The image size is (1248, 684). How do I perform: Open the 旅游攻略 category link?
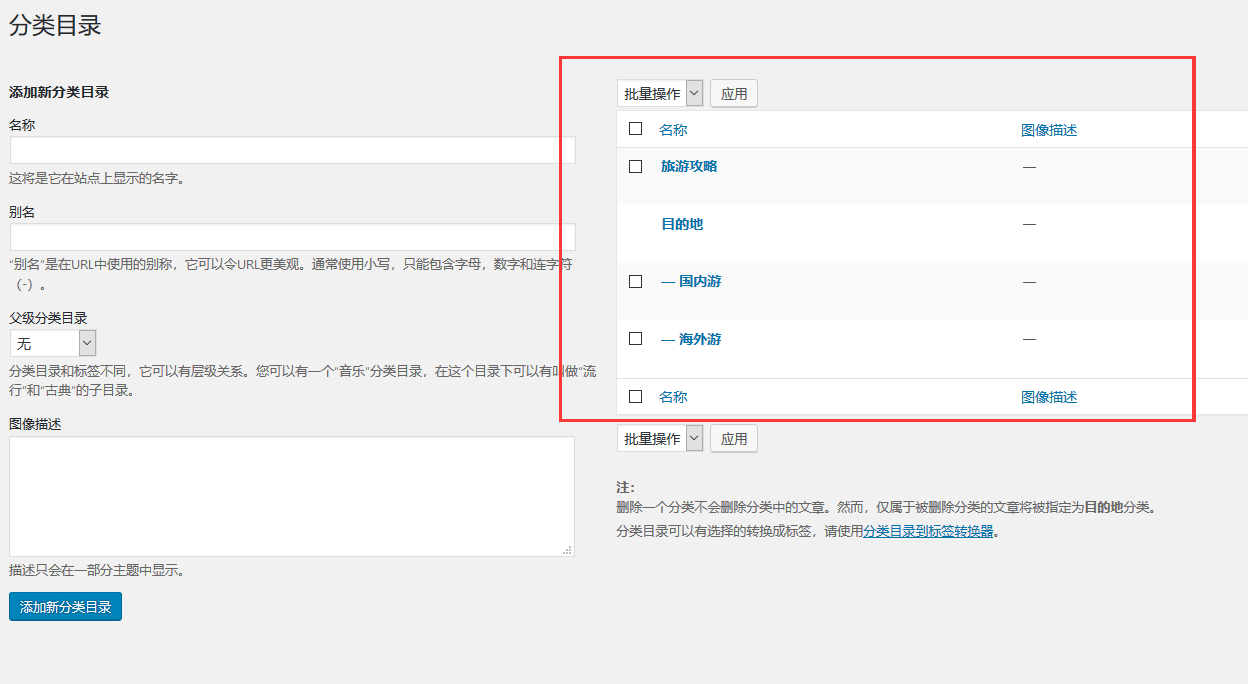click(x=689, y=167)
